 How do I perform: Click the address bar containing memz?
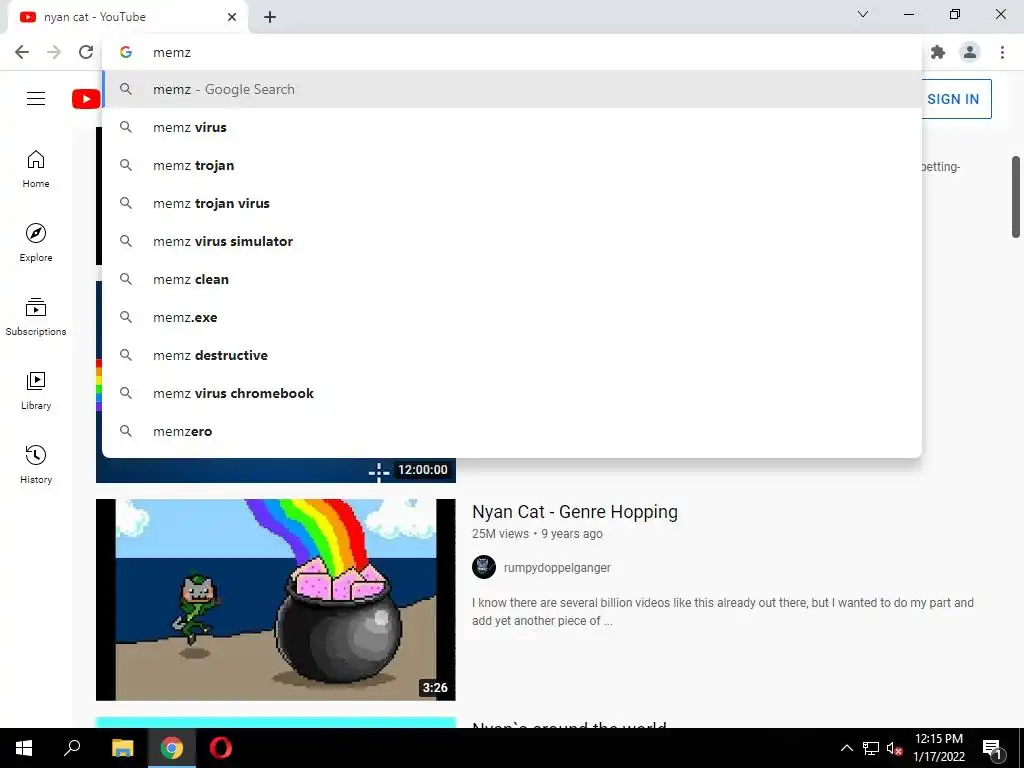point(512,52)
